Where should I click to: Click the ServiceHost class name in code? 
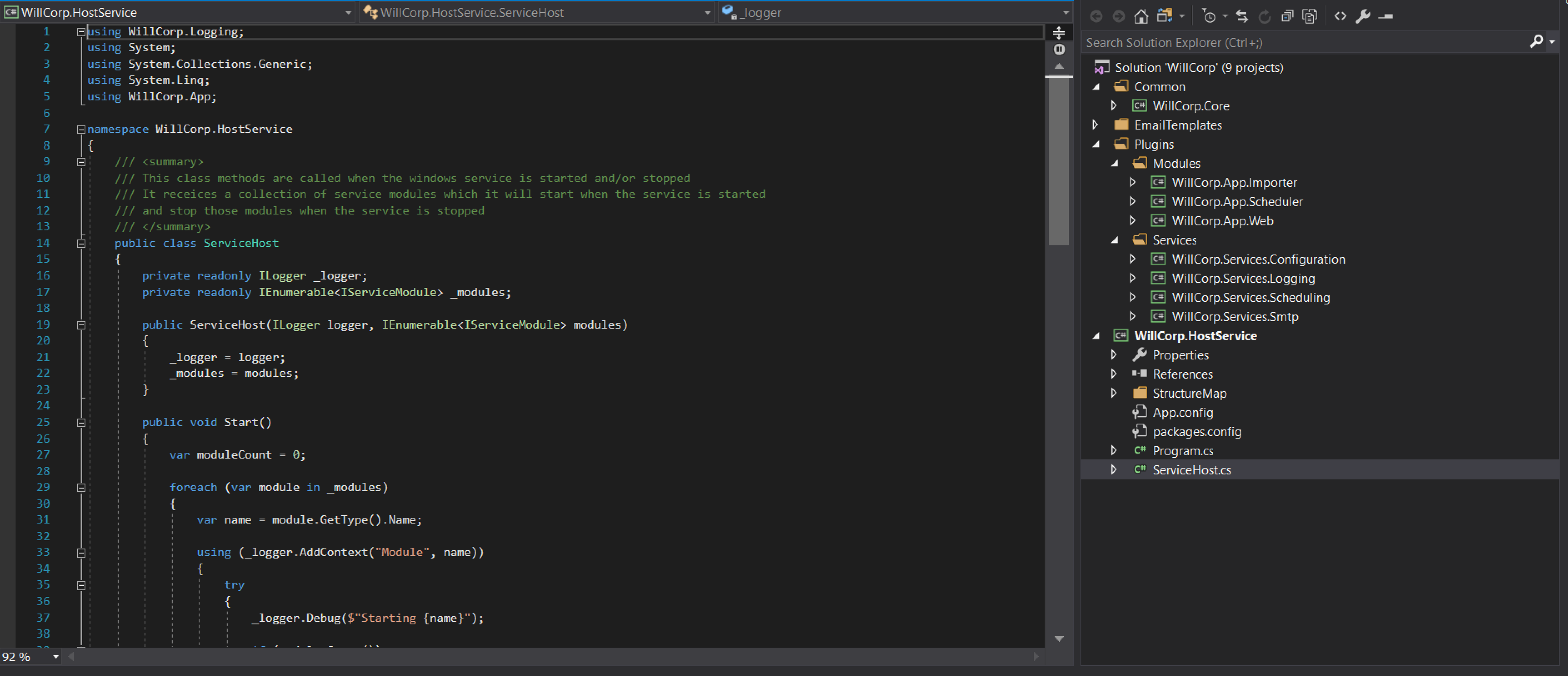coord(241,243)
